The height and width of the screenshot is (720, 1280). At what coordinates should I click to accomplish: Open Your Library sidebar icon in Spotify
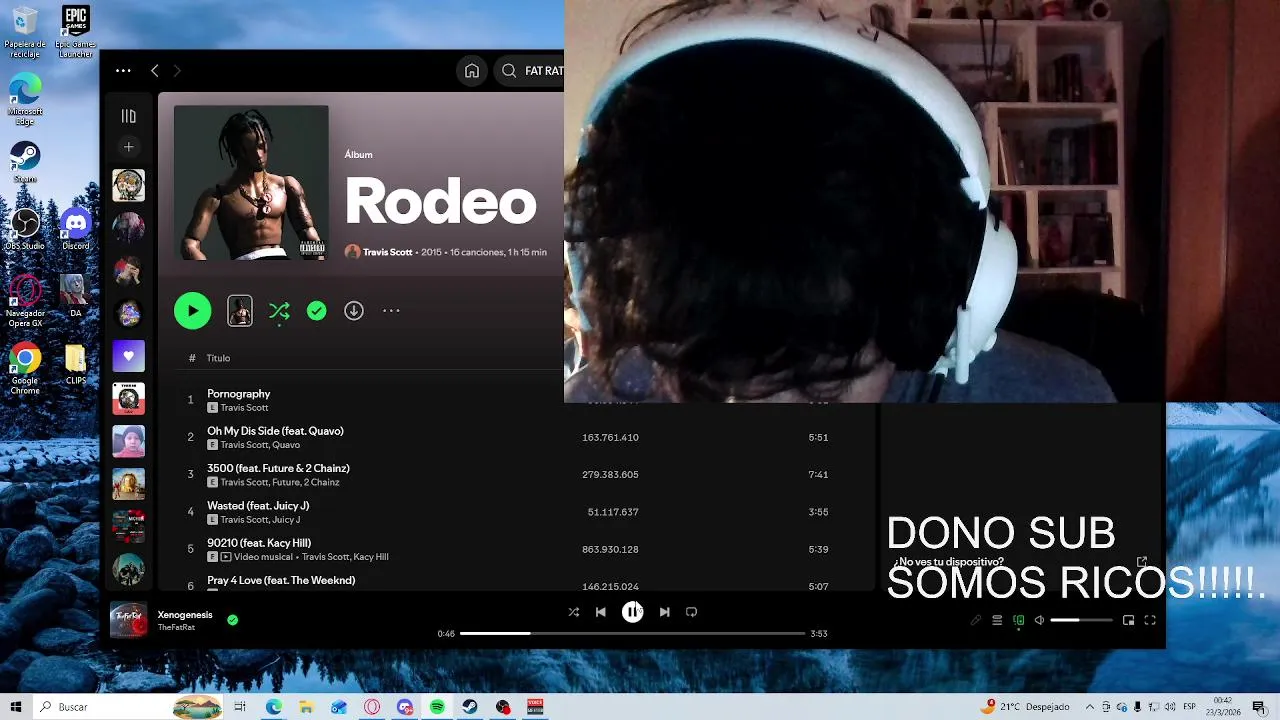click(128, 116)
